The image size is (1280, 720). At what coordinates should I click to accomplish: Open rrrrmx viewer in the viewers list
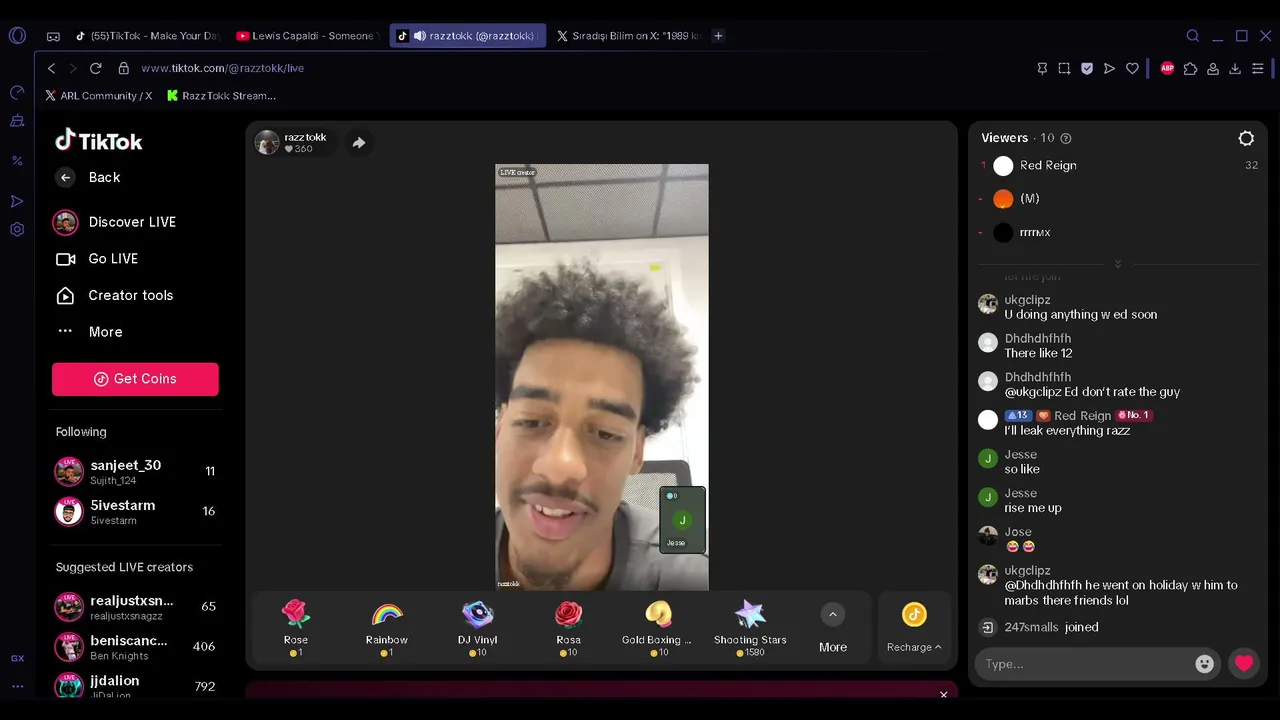[1035, 233]
